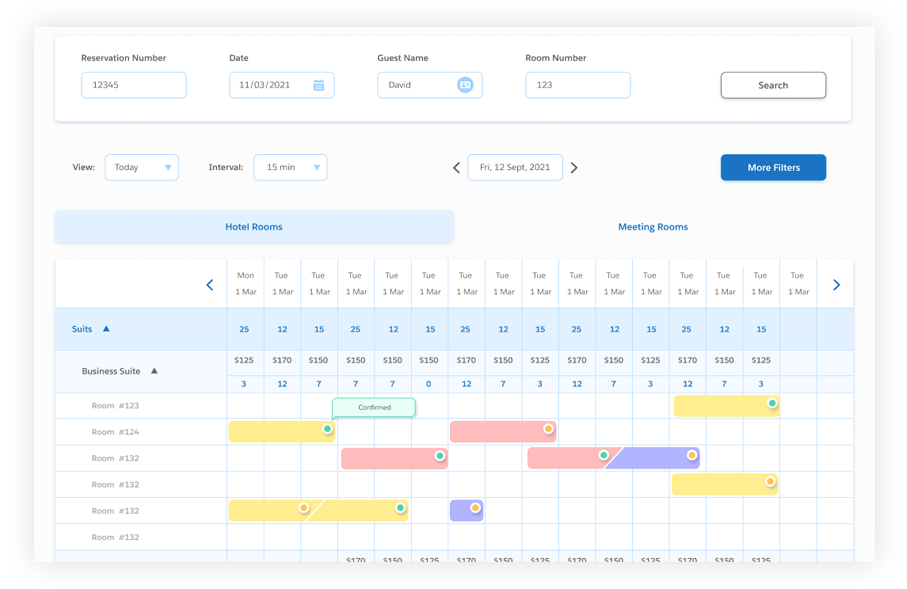This screenshot has width=907, height=589.
Task: Click the green status dot on Room #123 yellow booking
Action: tap(771, 402)
